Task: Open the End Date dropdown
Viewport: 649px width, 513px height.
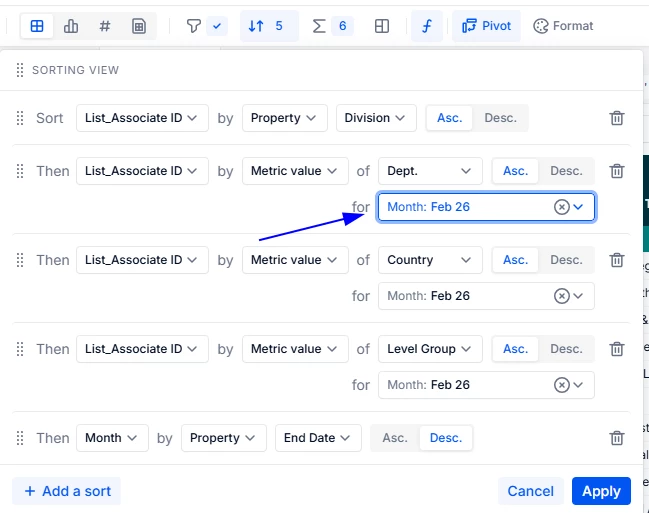Action: (318, 438)
